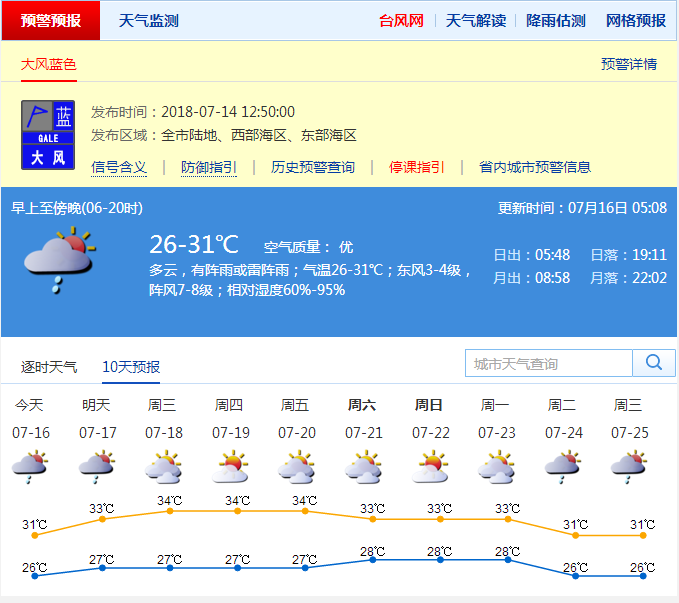Click the 07-19 sunny cloud forecast icon
The width and height of the screenshot is (679, 603).
tap(230, 467)
